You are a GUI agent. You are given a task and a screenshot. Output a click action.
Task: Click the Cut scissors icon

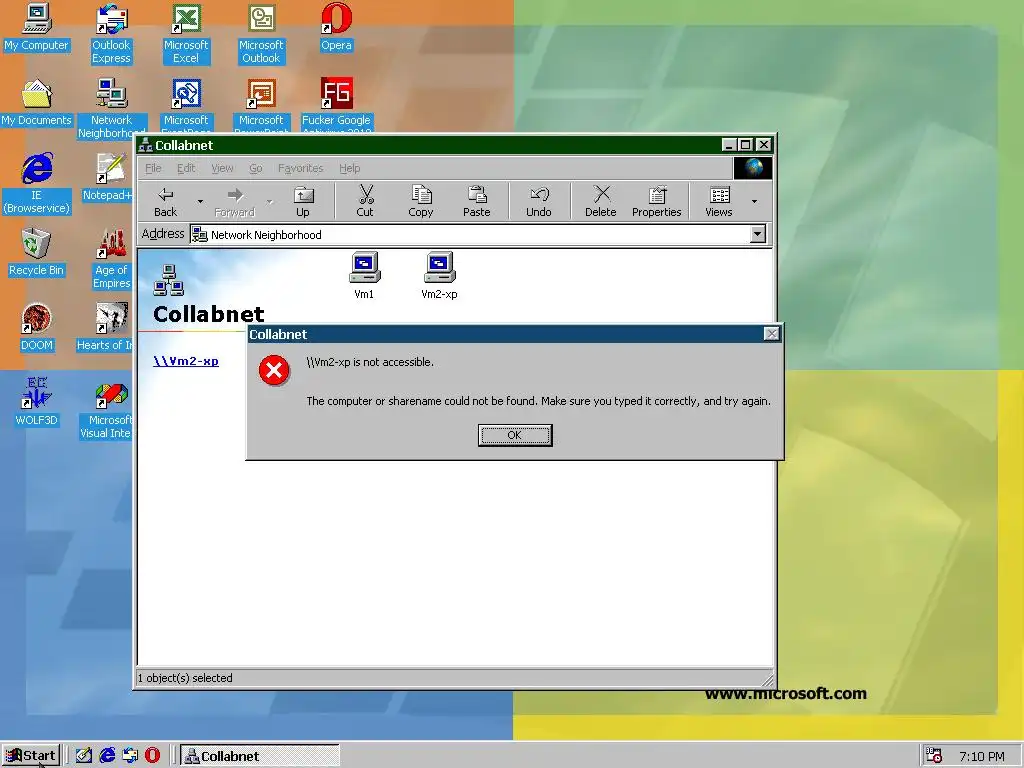pos(366,194)
